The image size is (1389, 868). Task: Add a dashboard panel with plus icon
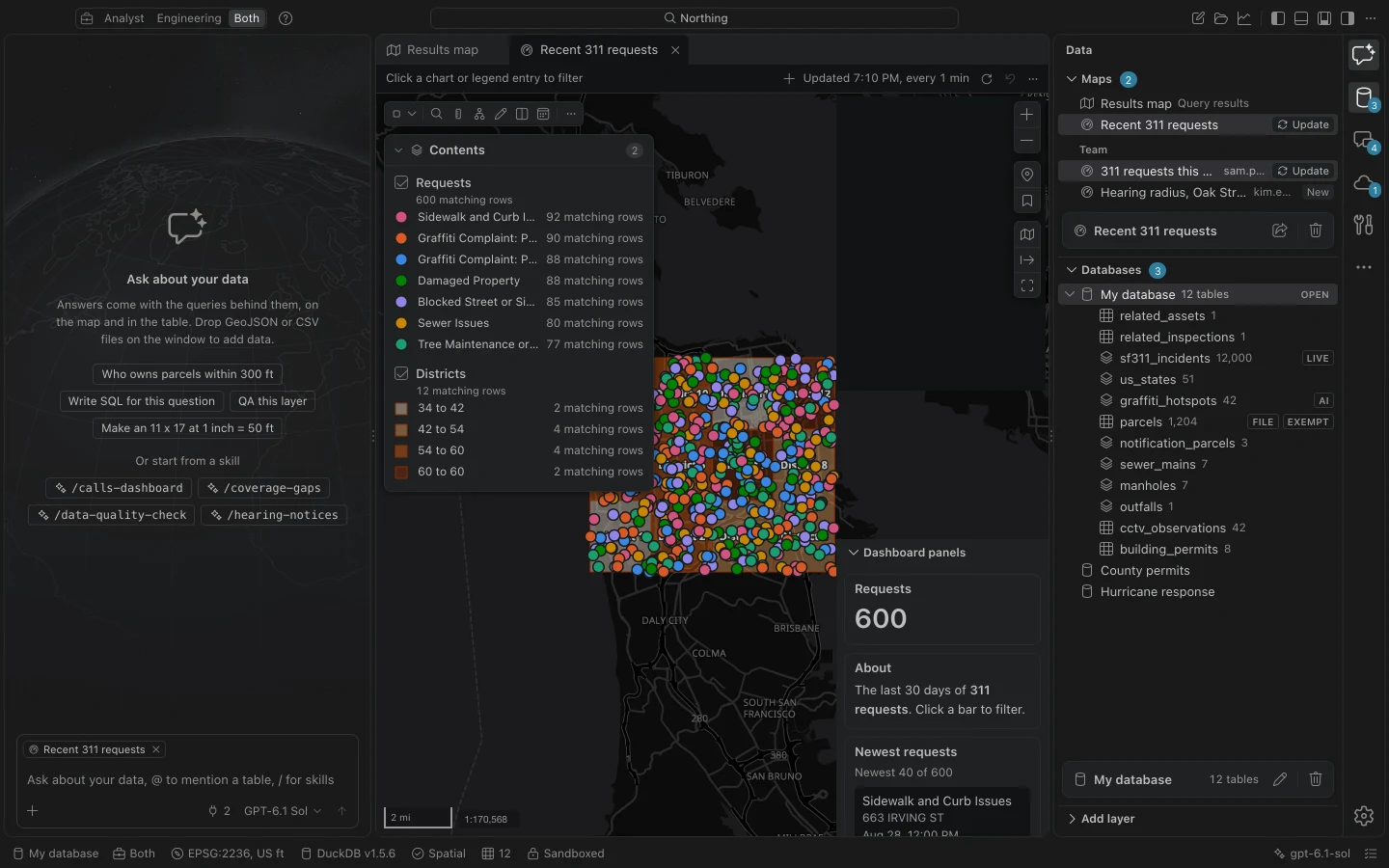point(789,79)
